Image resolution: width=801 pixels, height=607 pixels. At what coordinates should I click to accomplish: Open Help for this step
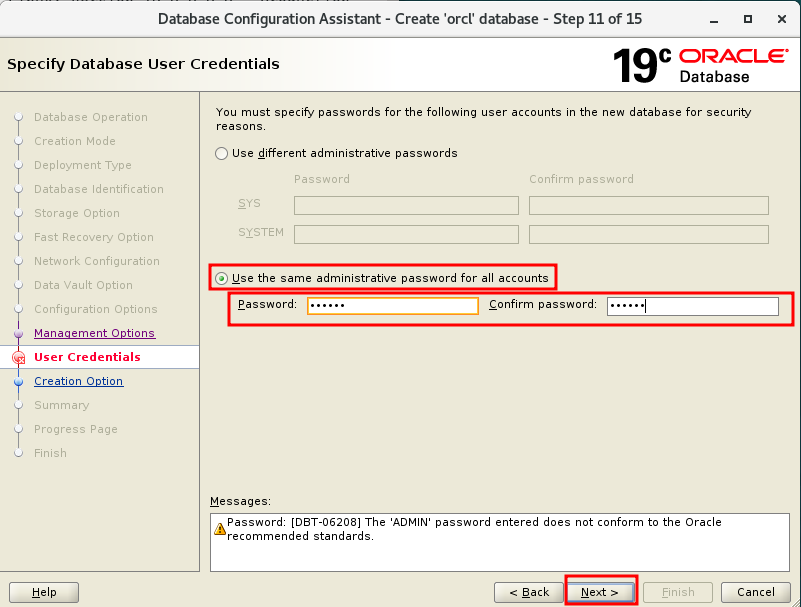[44, 592]
